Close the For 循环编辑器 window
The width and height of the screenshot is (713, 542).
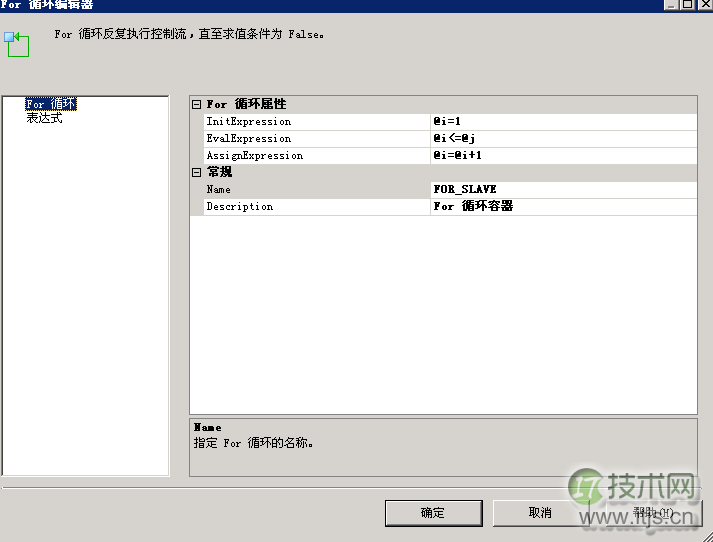point(706,4)
